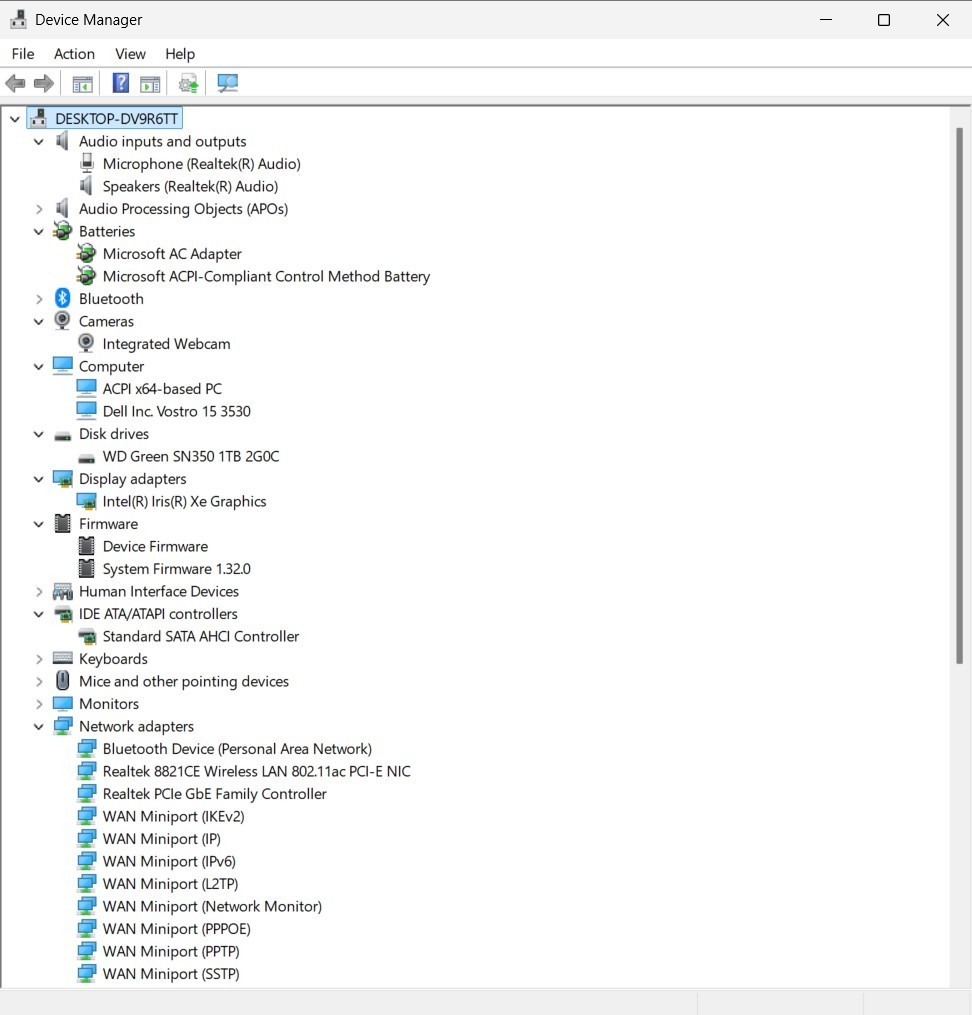
Task: Click the Forward arrow toolbar icon
Action: pyautogui.click(x=43, y=84)
